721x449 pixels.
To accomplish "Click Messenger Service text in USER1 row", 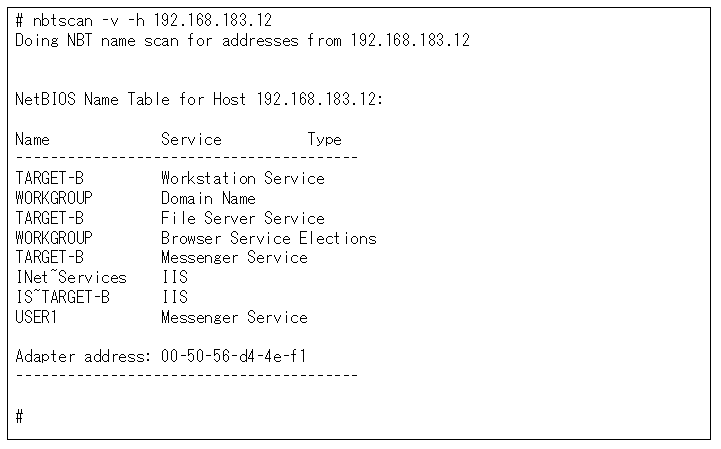I will (235, 317).
